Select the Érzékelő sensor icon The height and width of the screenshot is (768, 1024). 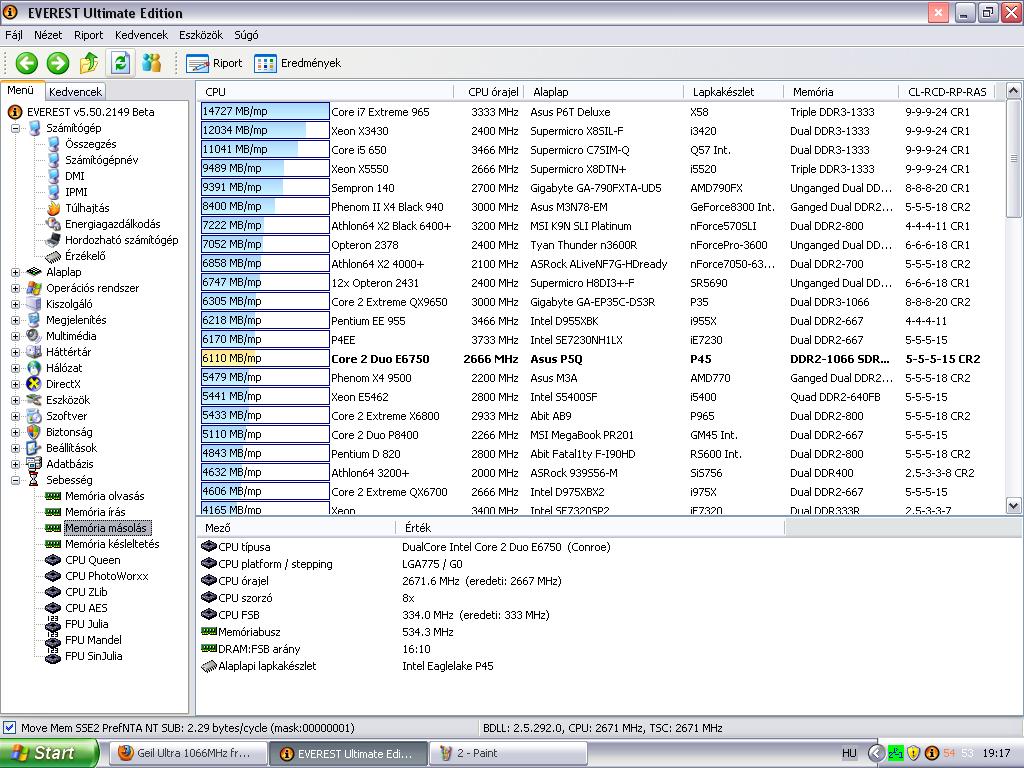click(54, 256)
